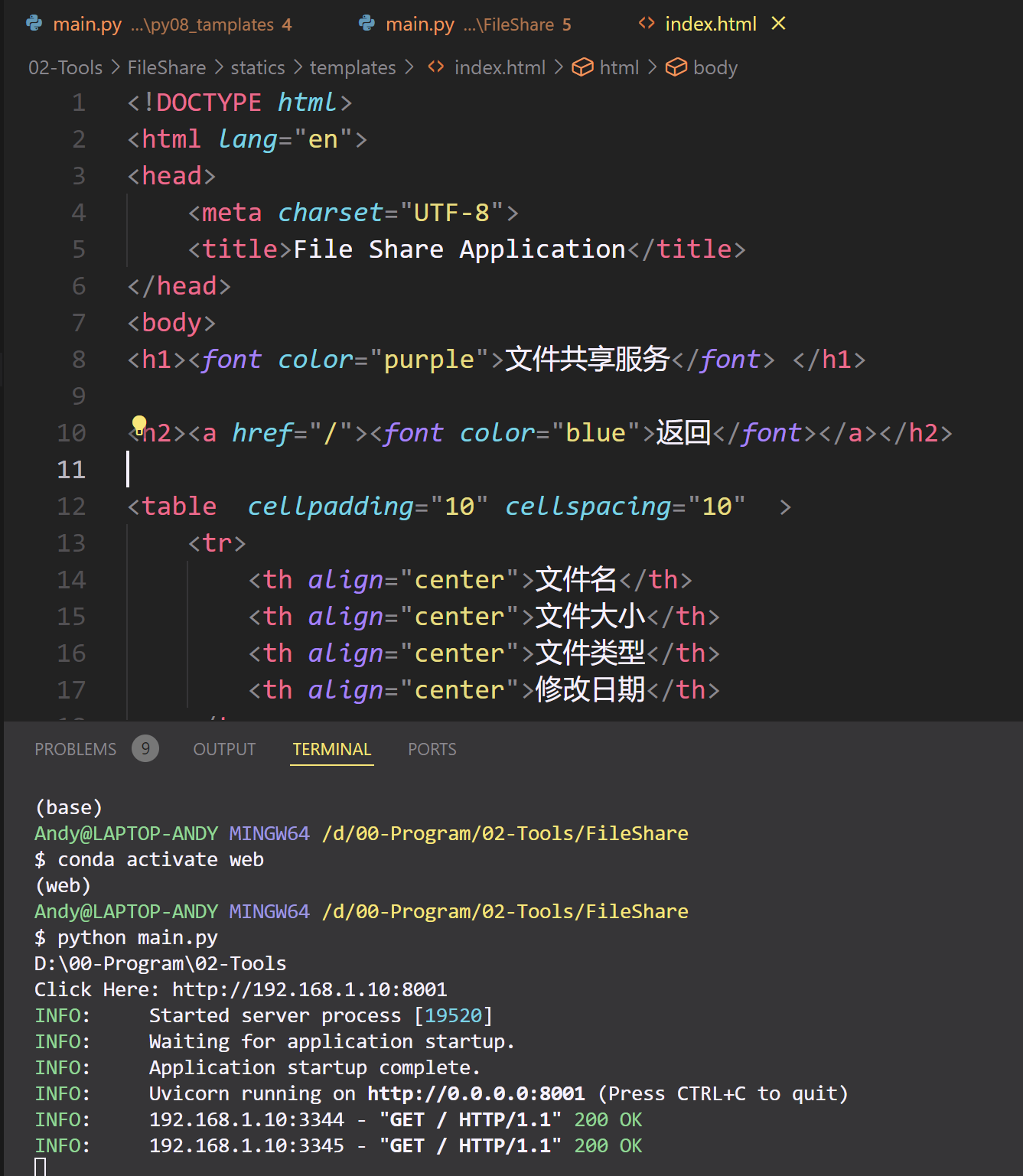1023x1176 pixels.
Task: Click "File Share Application" title text
Action: 459,249
